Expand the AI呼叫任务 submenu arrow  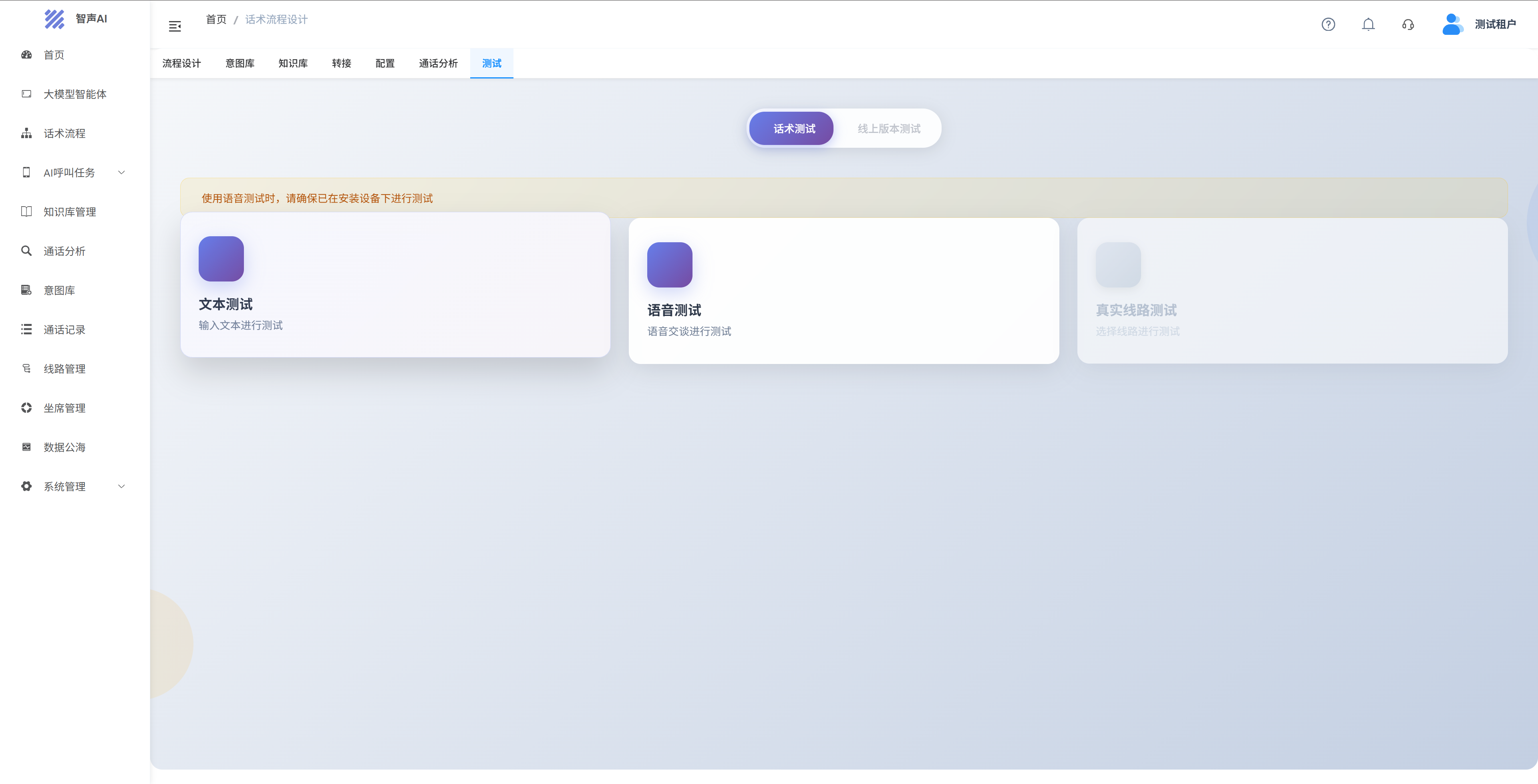point(122,173)
